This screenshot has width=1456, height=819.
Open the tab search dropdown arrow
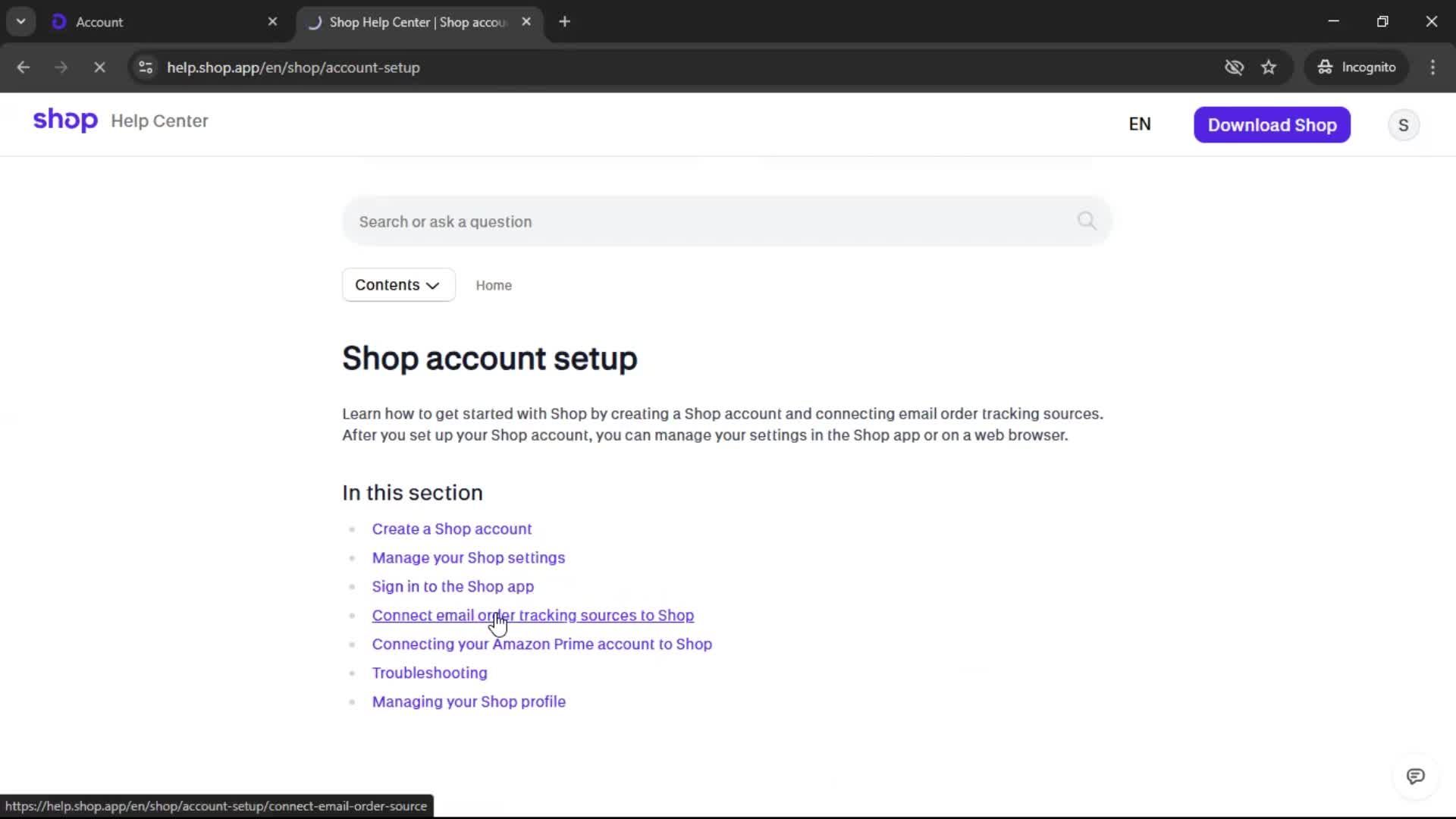tap(21, 21)
